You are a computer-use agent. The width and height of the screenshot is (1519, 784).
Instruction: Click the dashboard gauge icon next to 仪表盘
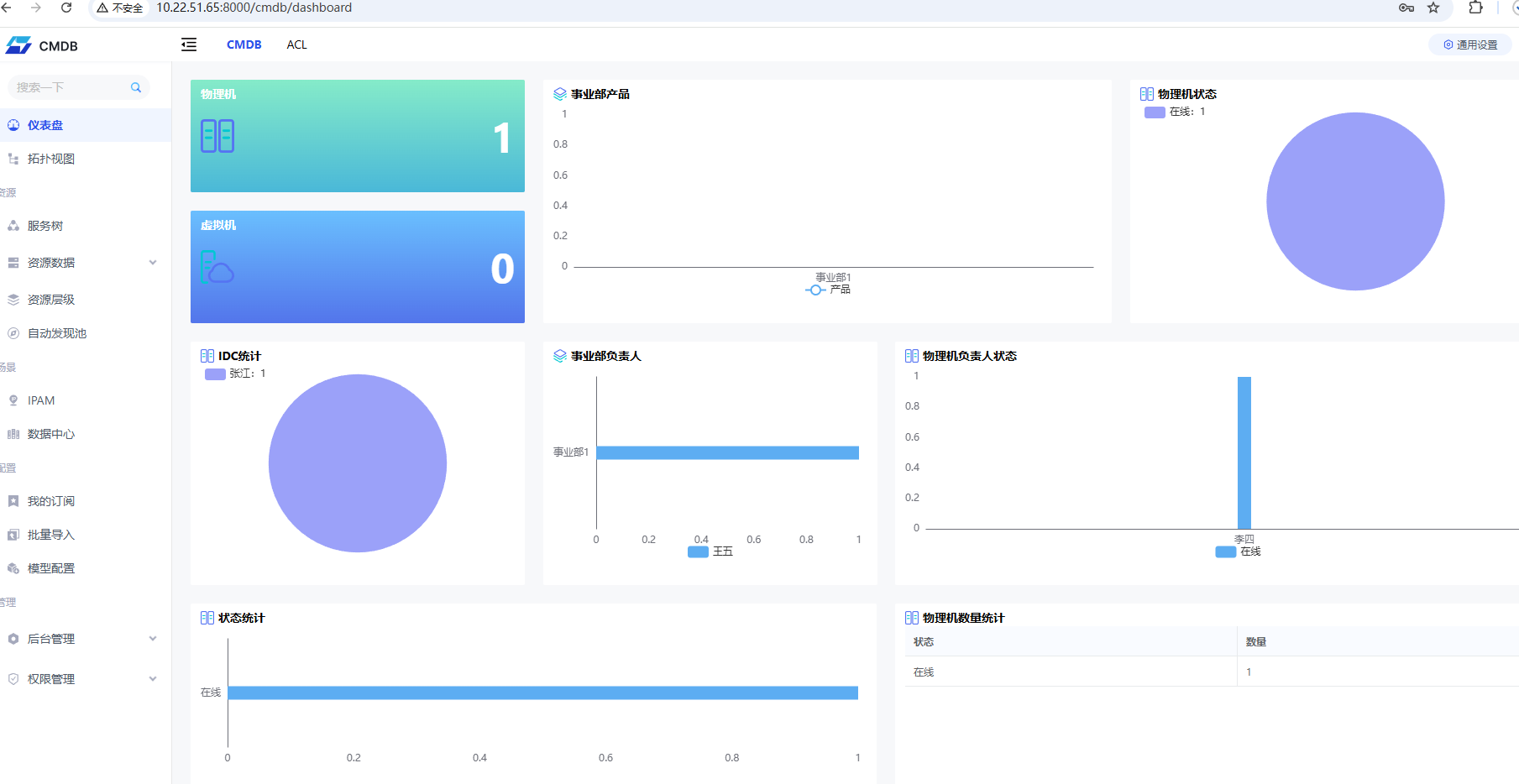13,125
